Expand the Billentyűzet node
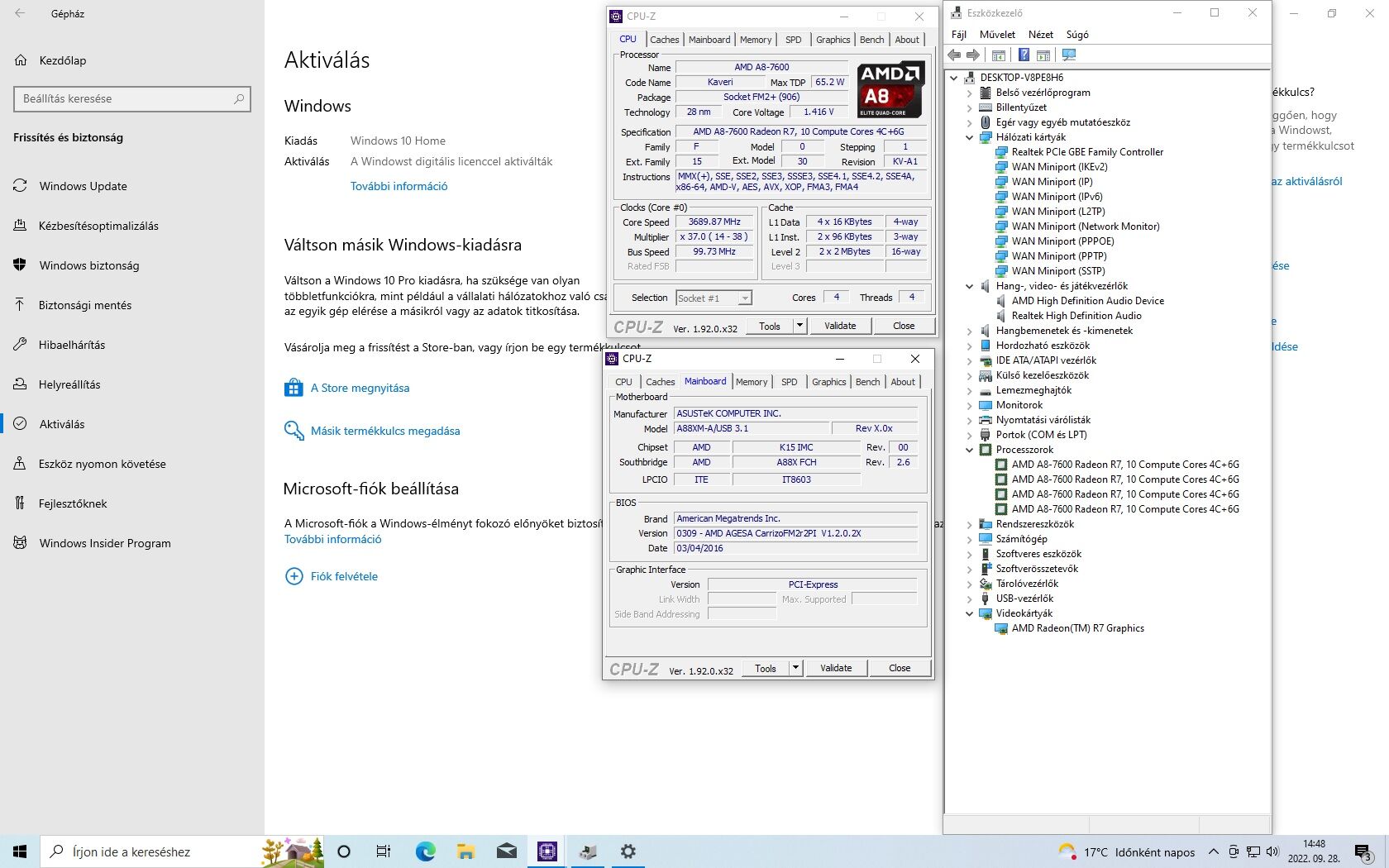The height and width of the screenshot is (868, 1389). (x=970, y=107)
